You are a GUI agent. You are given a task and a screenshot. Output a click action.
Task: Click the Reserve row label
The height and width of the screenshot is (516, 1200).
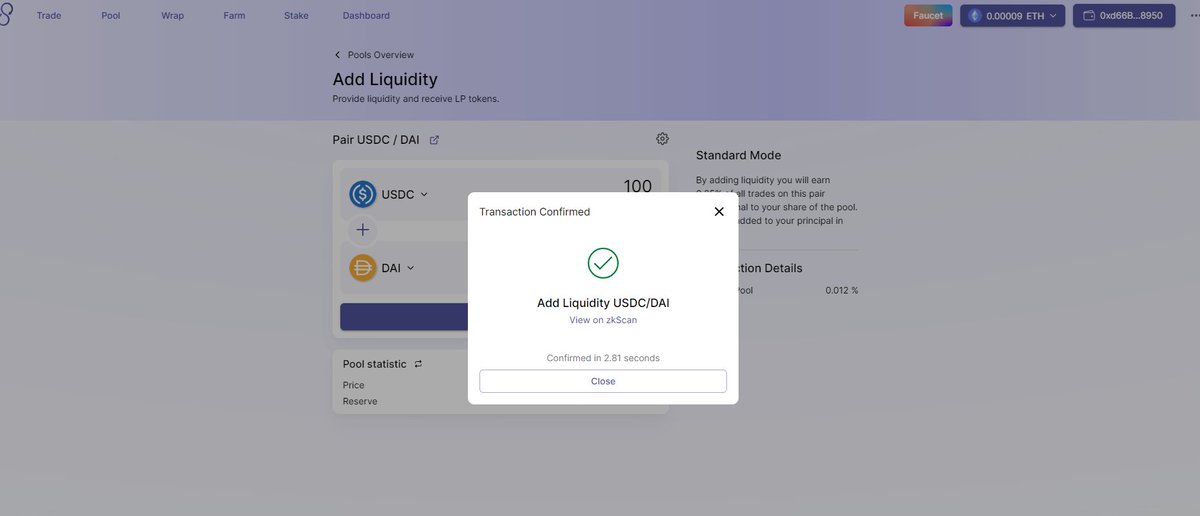tap(360, 401)
